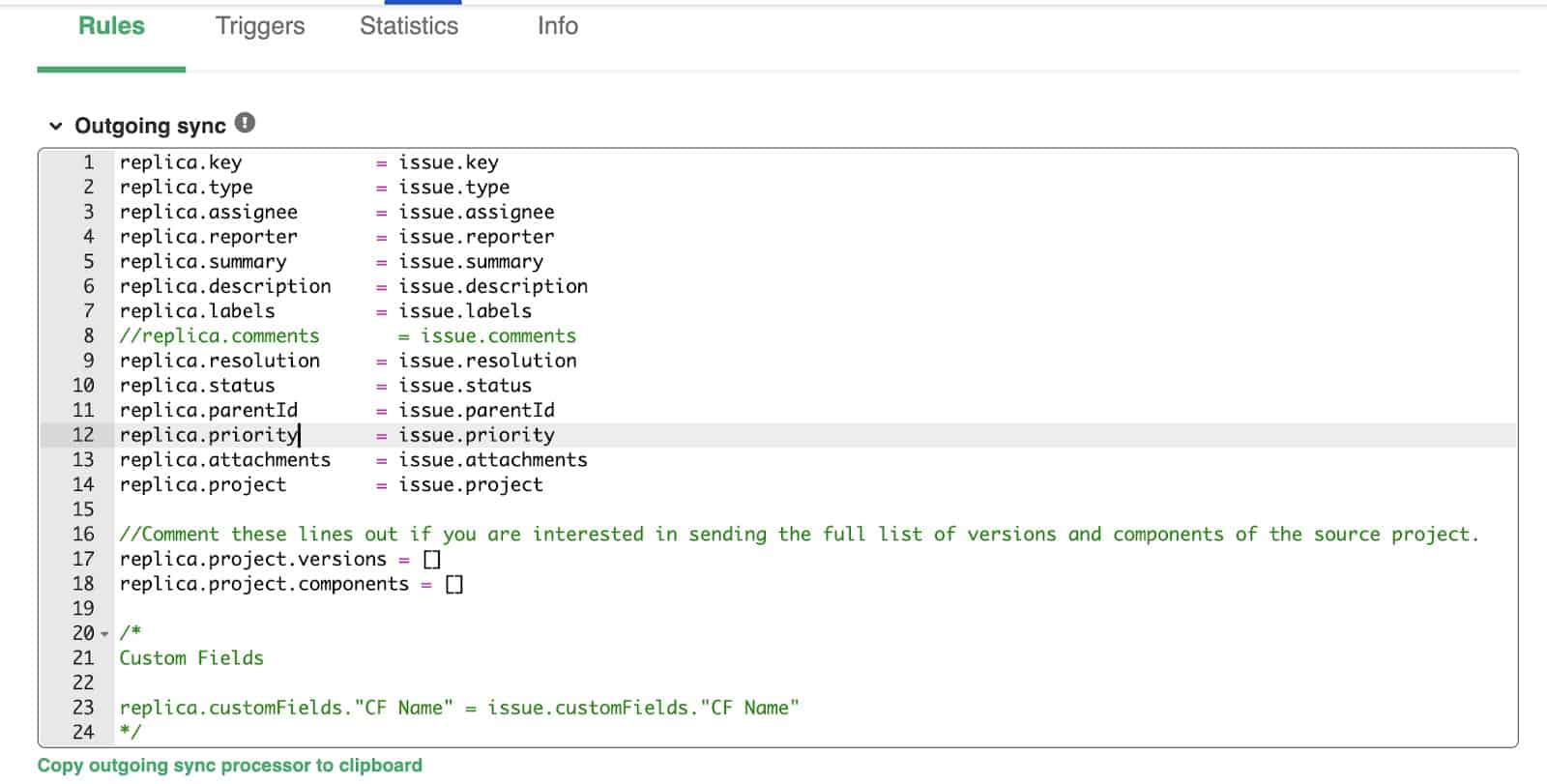Screen dimensions: 1547x784
Task: Click 'issue.priority' on highlighted line
Action: coord(477,435)
